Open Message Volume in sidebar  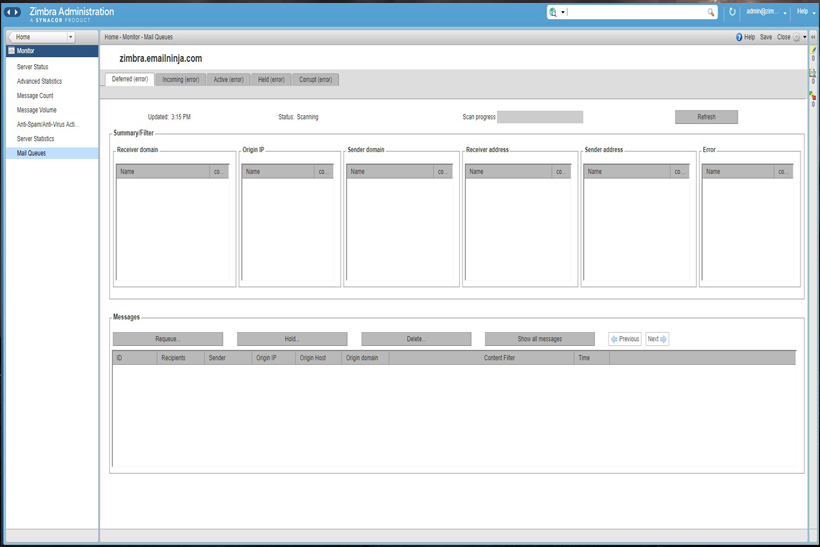[37, 110]
